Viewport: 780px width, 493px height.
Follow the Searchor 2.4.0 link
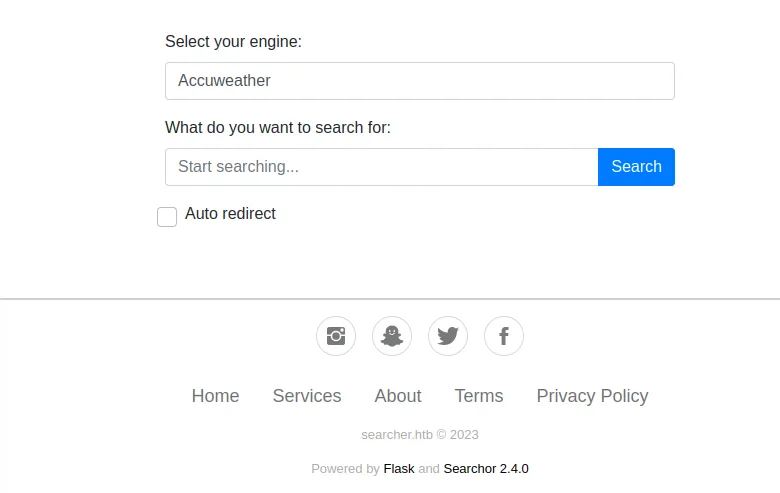(486, 469)
